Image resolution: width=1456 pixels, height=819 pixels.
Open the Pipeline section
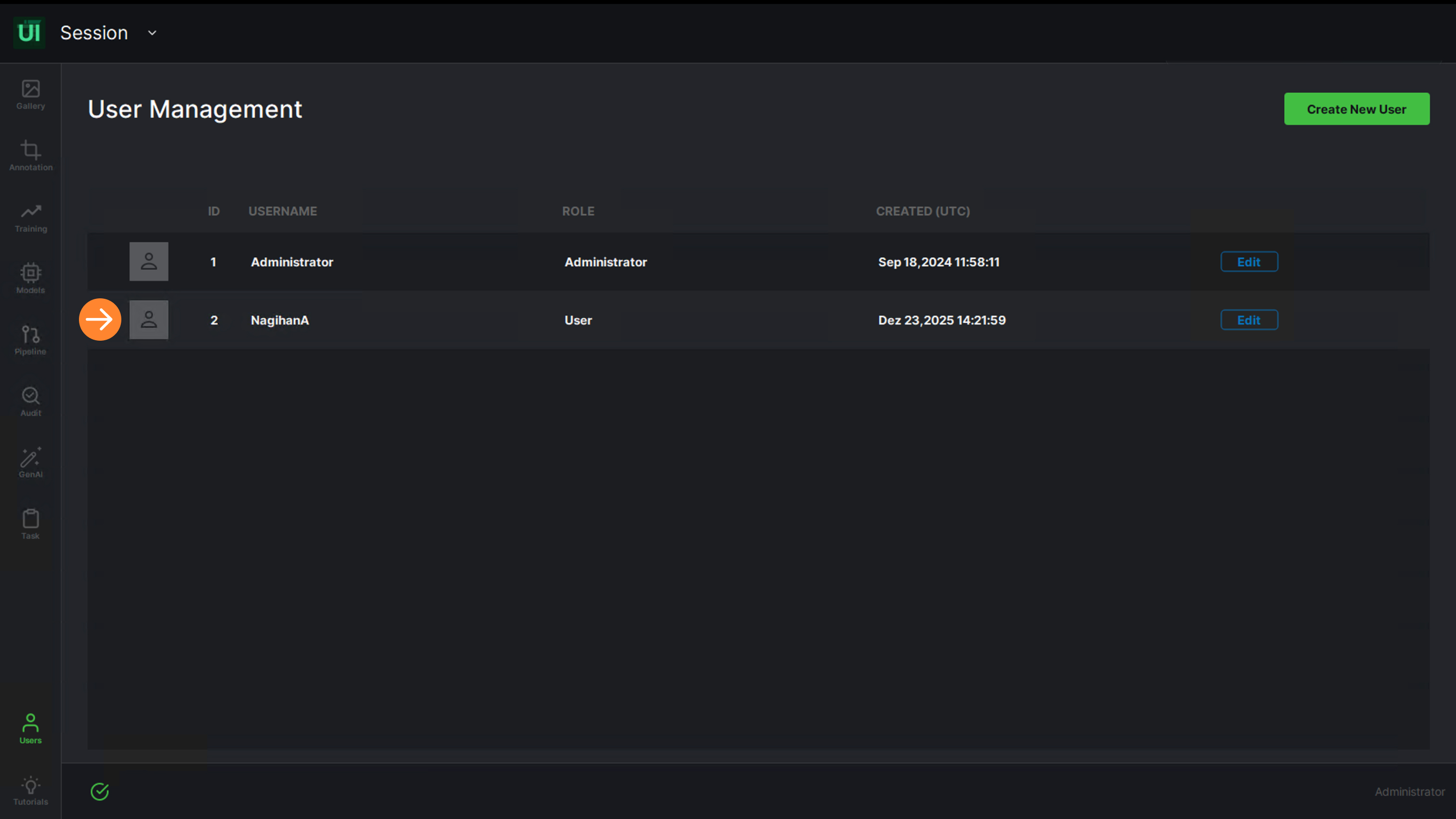click(30, 340)
